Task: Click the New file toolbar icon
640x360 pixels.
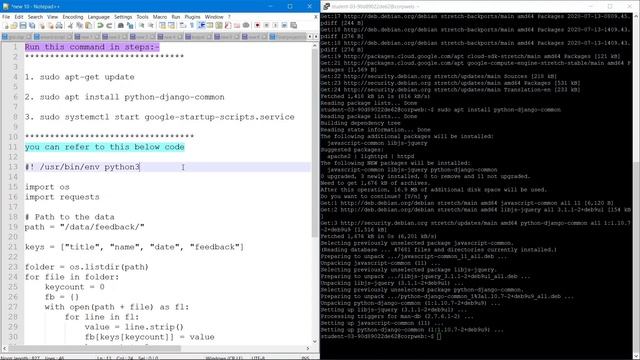Action: (x=6, y=26)
